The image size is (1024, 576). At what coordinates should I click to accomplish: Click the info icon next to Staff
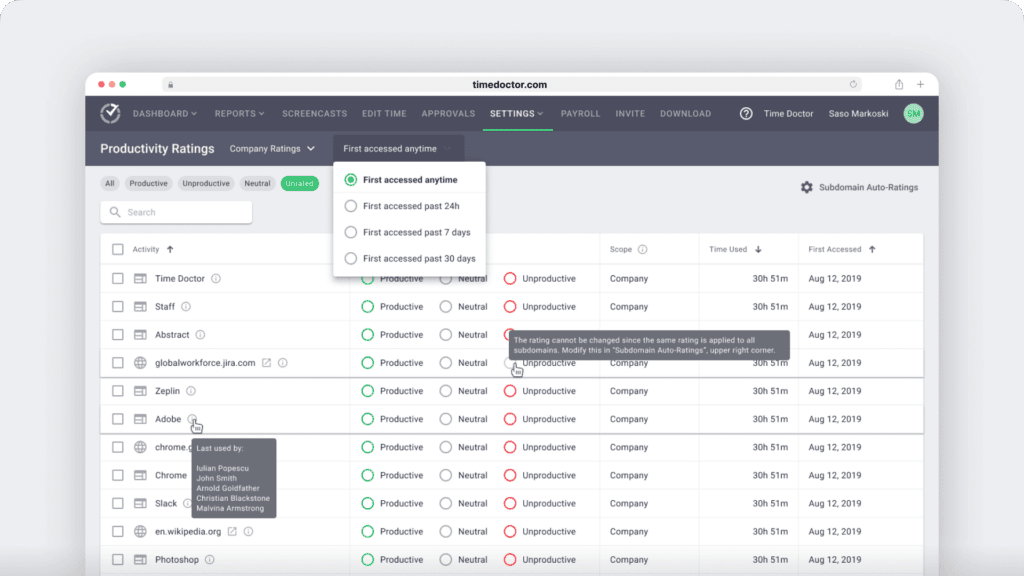(x=186, y=307)
